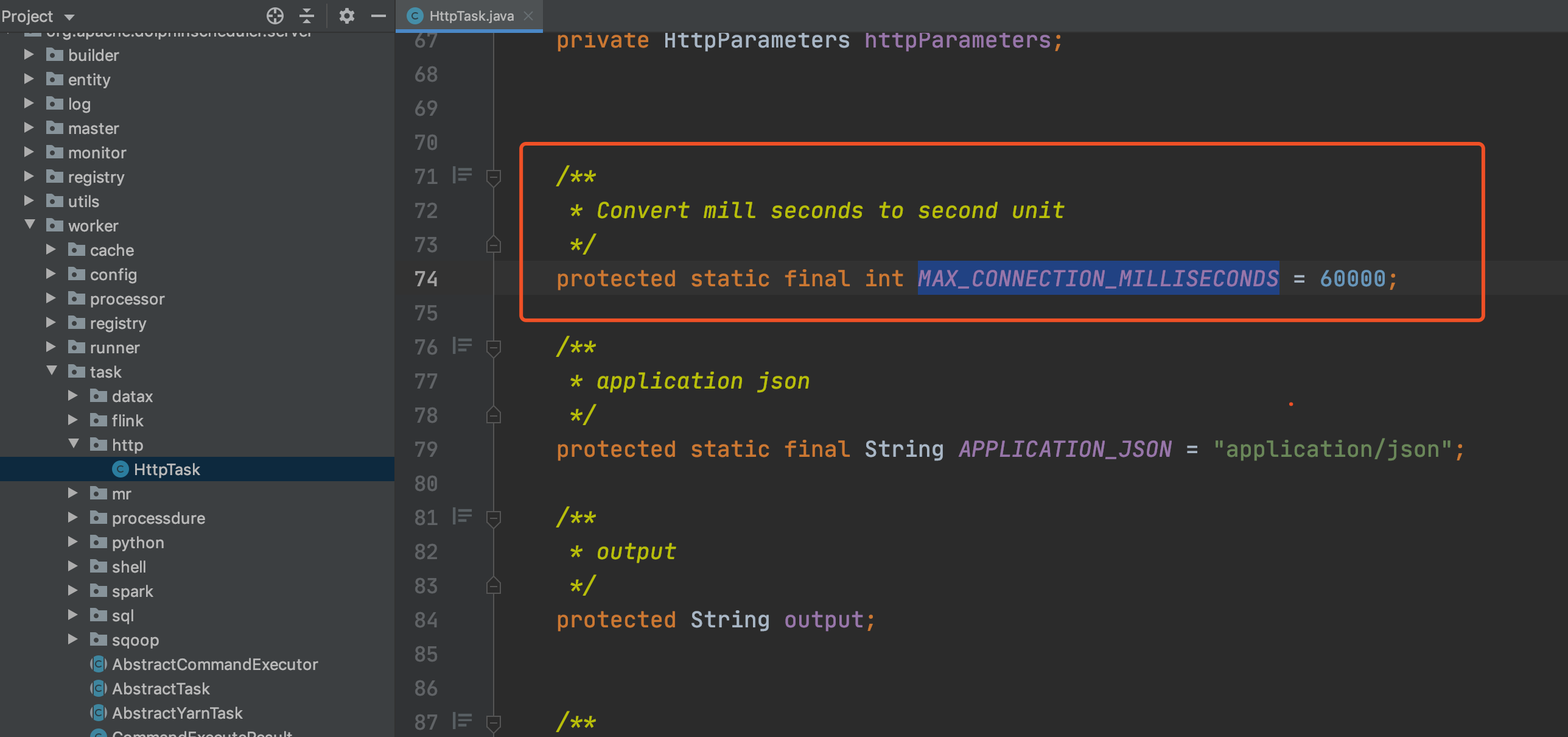Click MAX_CONNECTION_MILLISECONDS constant in editor
The image size is (1568, 737).
click(x=1097, y=278)
